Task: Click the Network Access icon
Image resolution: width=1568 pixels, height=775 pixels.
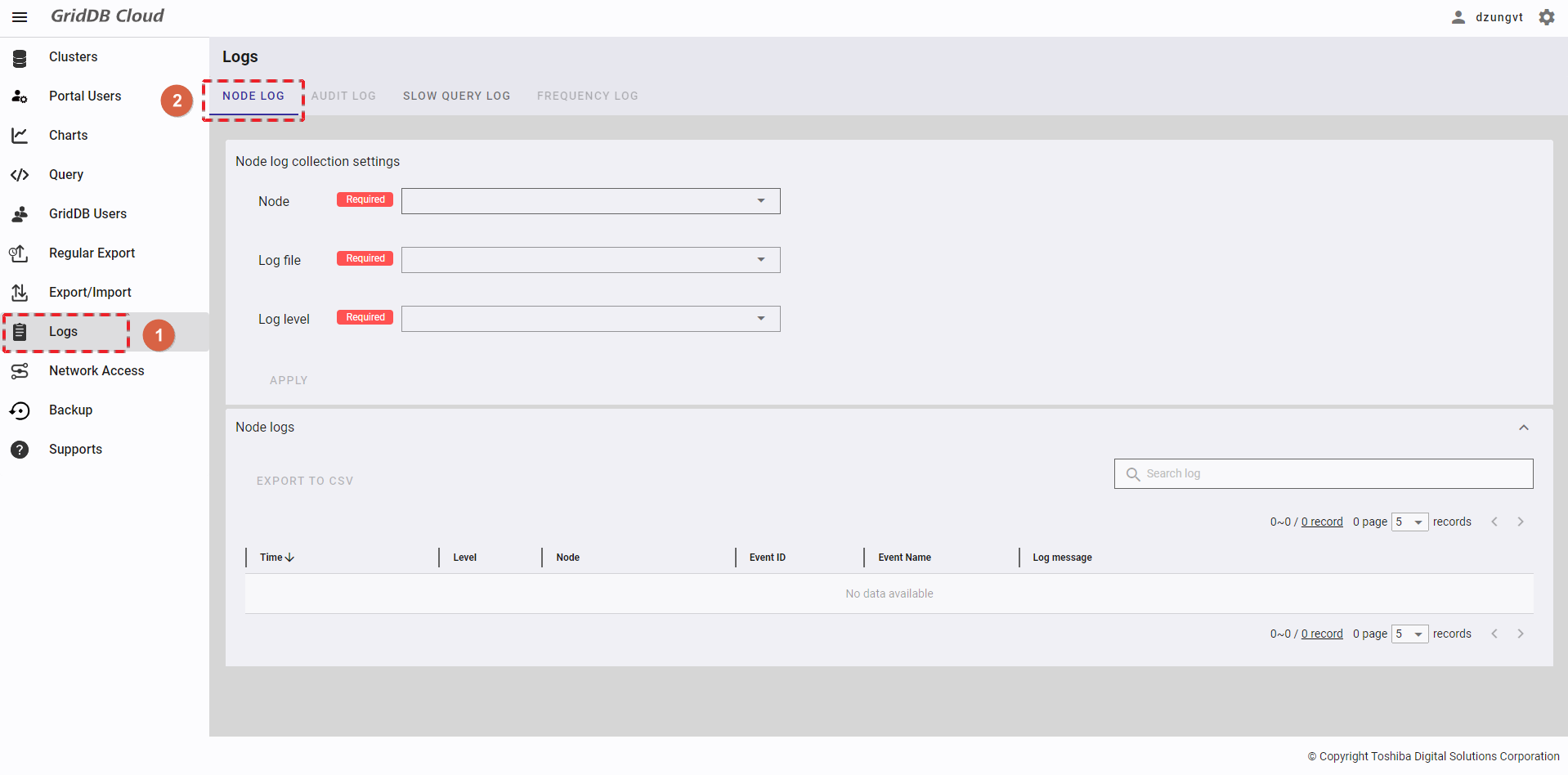Action: pos(20,371)
